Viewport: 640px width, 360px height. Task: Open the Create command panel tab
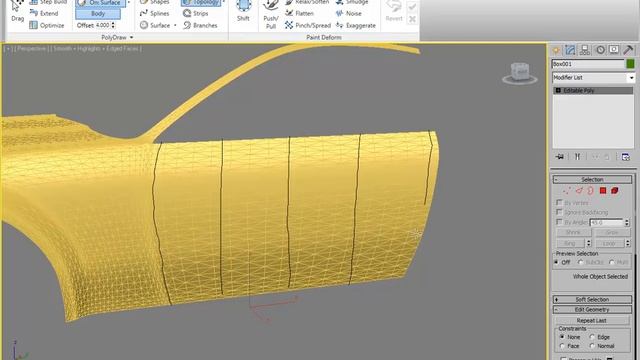tap(556, 50)
